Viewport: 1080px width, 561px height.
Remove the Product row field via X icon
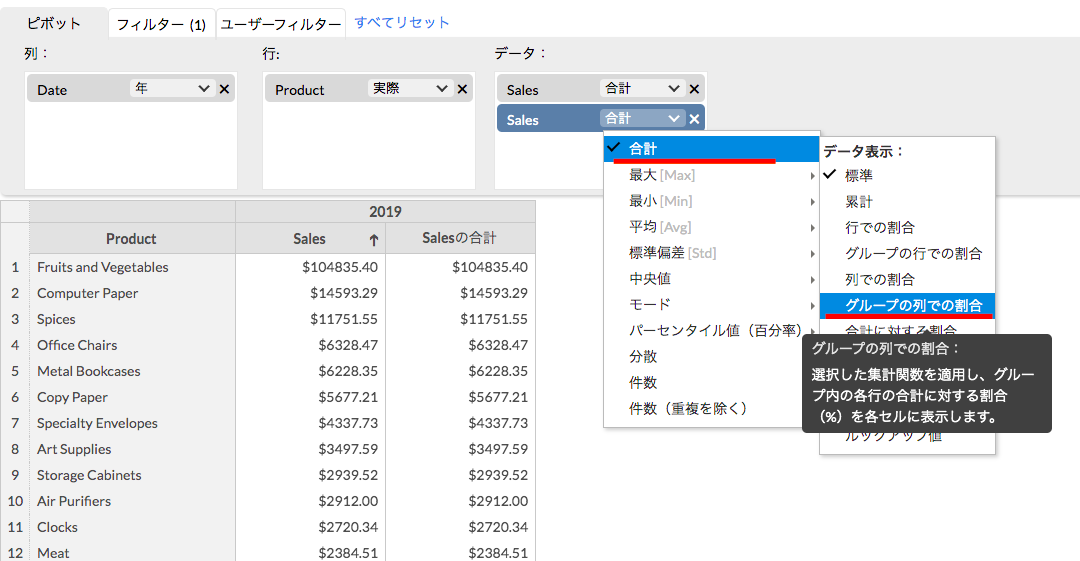(462, 89)
